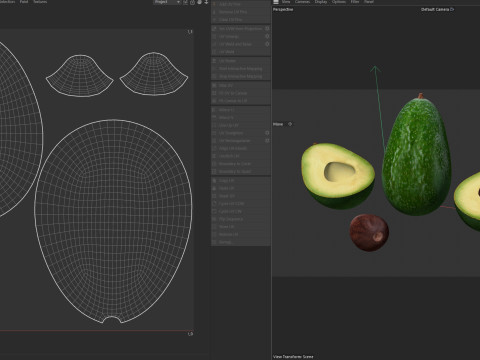
Task: Click the download-arrow icon in texture view header
Action: pyautogui.click(x=206, y=2)
